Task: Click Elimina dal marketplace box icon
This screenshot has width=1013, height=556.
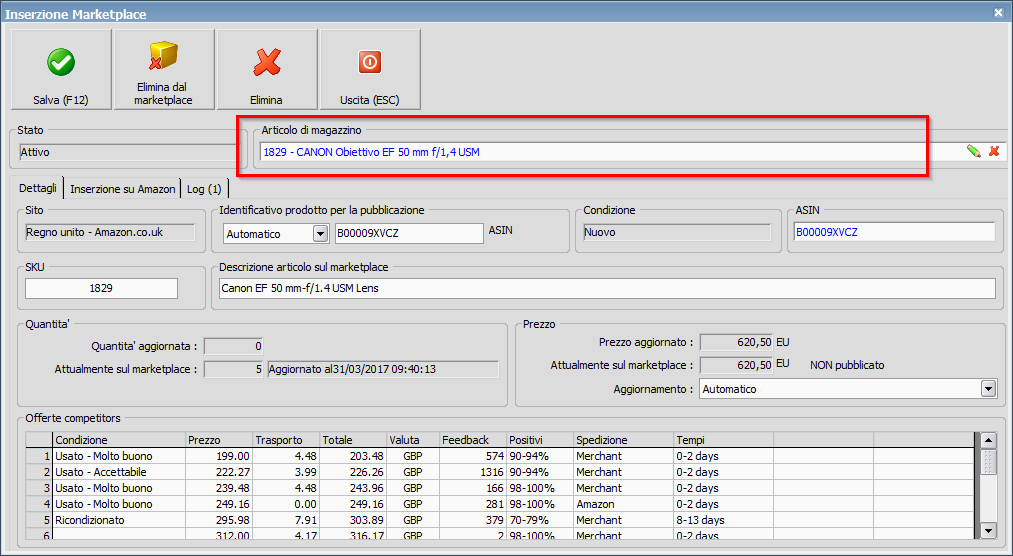Action: click(x=163, y=57)
